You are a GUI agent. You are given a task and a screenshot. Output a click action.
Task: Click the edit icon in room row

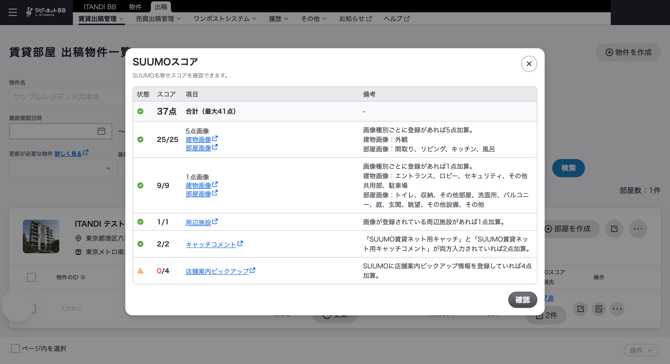click(x=580, y=308)
